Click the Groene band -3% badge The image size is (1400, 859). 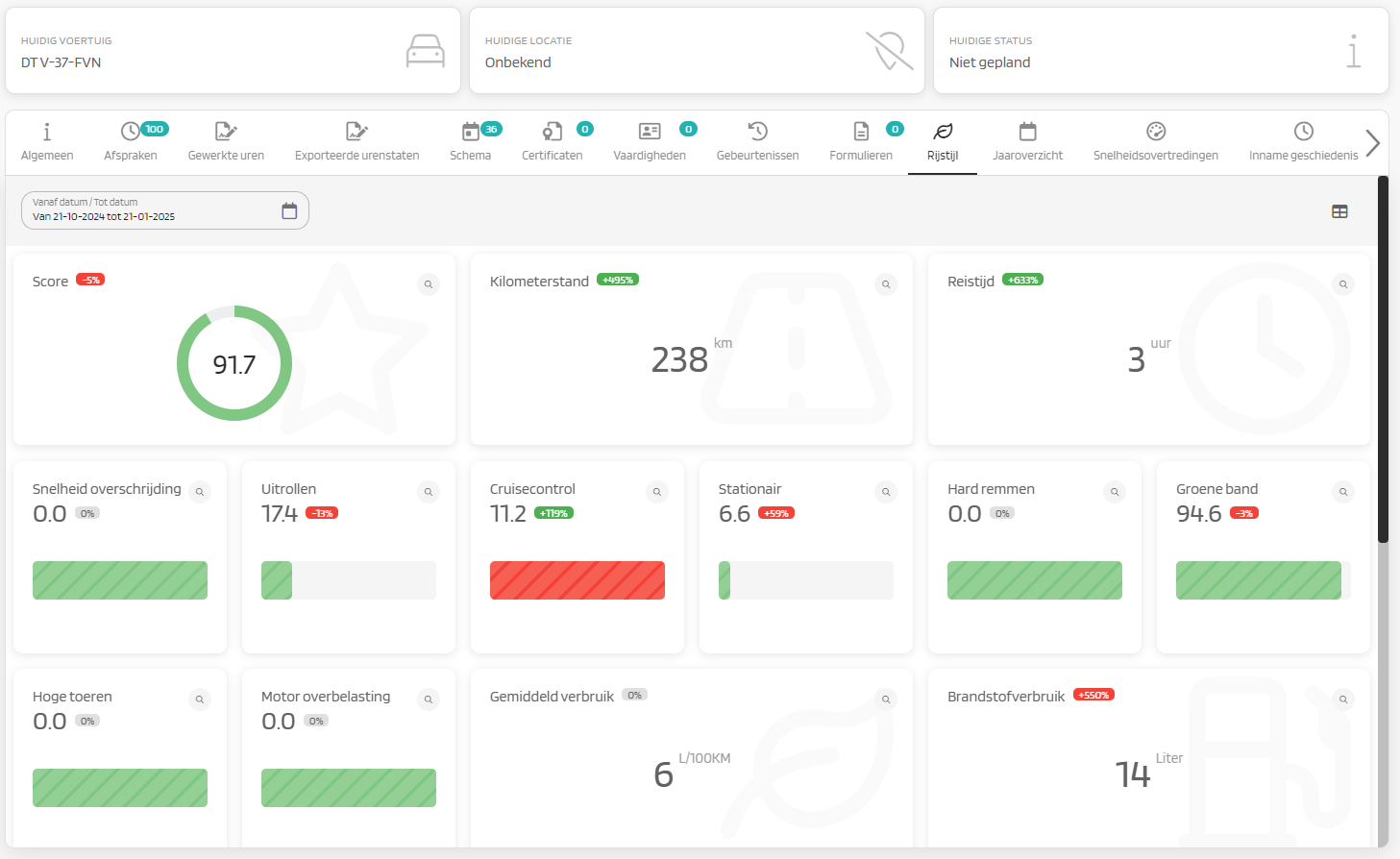click(1244, 513)
